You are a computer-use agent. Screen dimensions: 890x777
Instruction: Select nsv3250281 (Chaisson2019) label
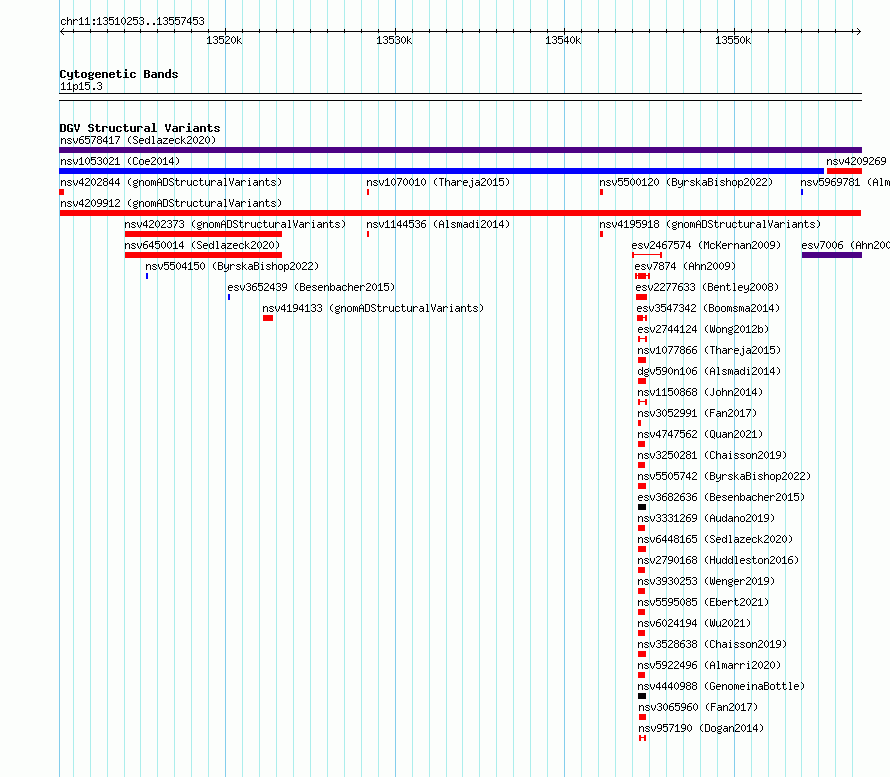pyautogui.click(x=712, y=455)
